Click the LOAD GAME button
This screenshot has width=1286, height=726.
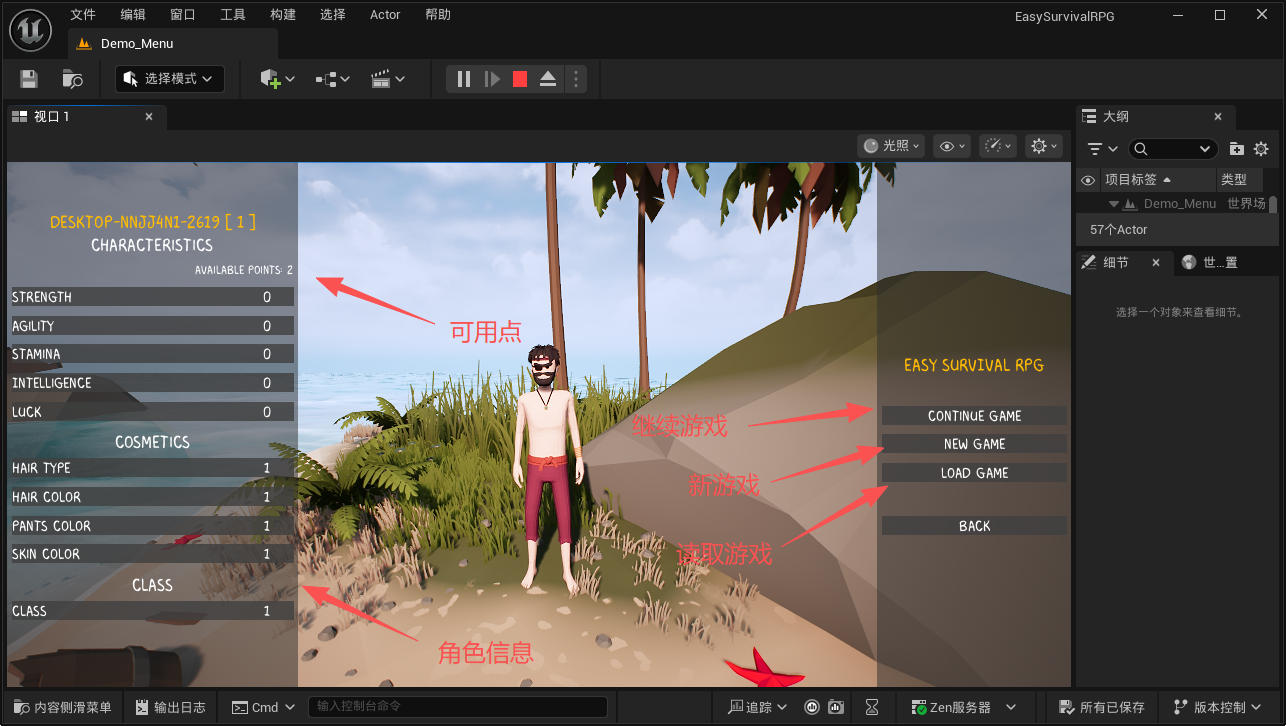pos(975,473)
